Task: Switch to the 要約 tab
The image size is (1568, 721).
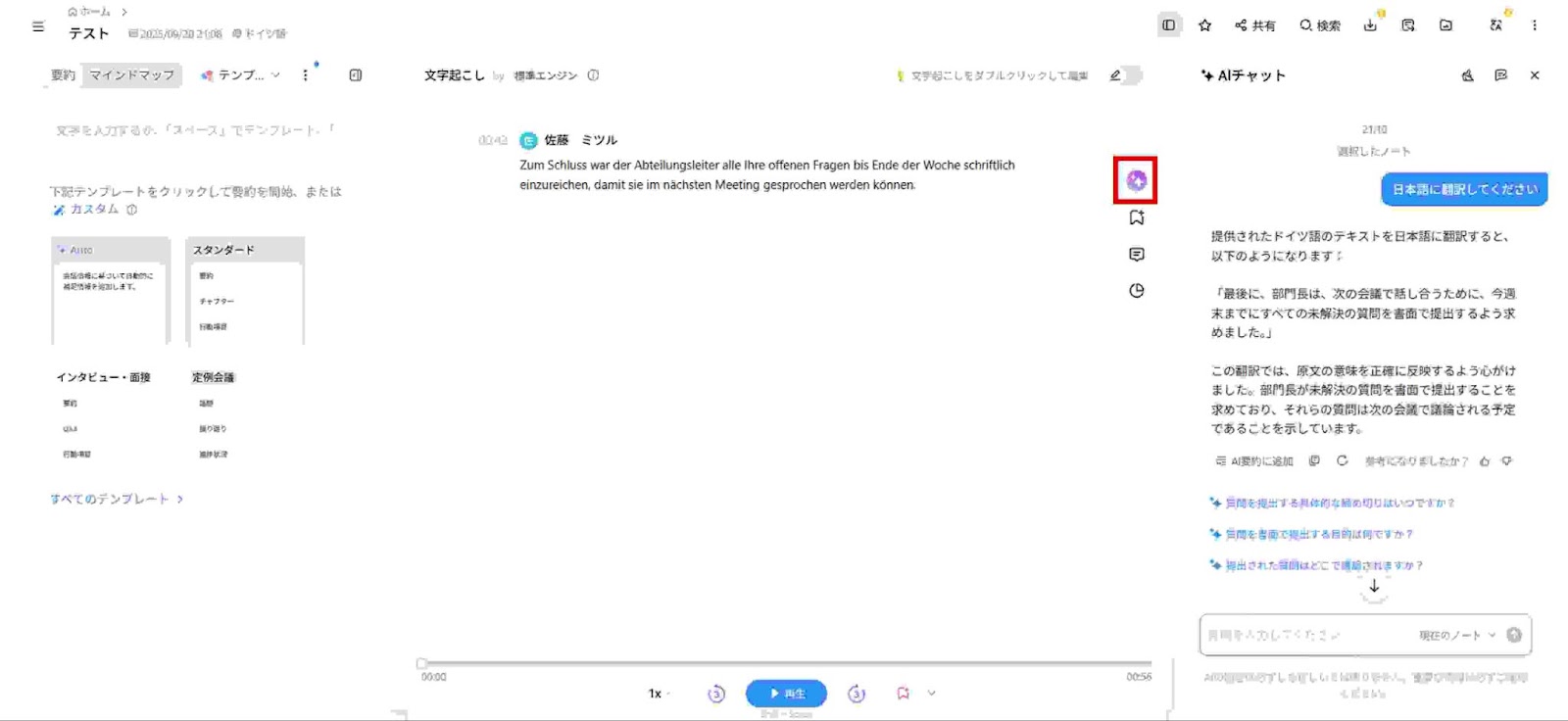Action: point(63,75)
